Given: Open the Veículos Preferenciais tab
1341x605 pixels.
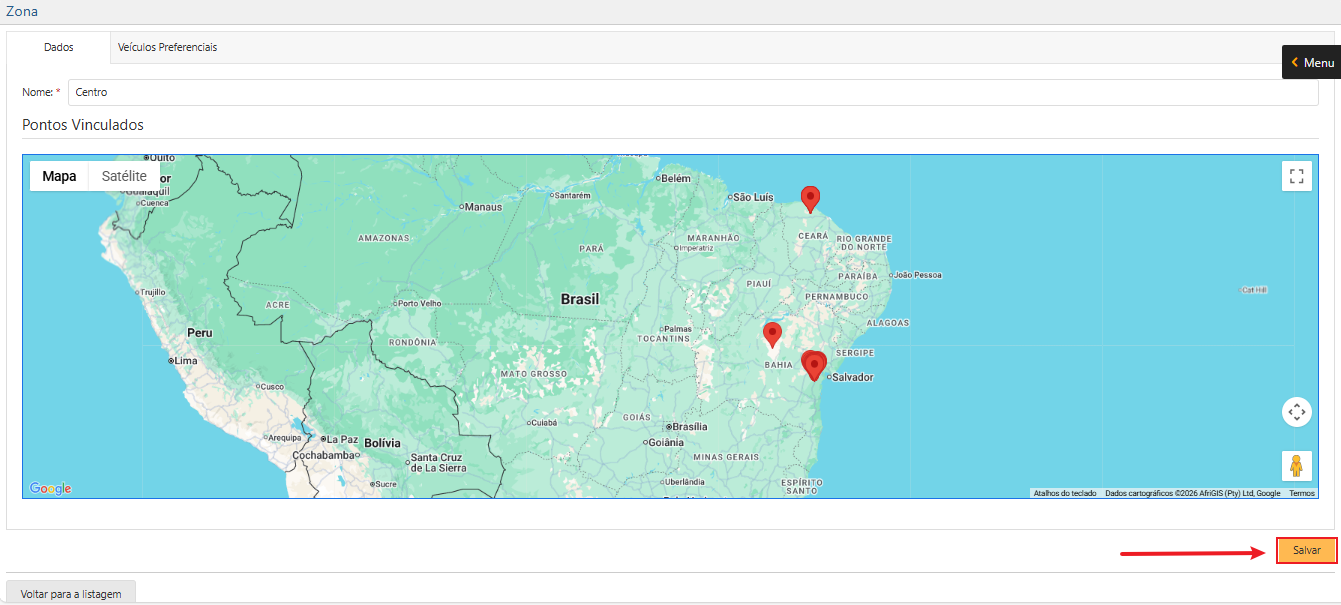Looking at the screenshot, I should pos(167,47).
